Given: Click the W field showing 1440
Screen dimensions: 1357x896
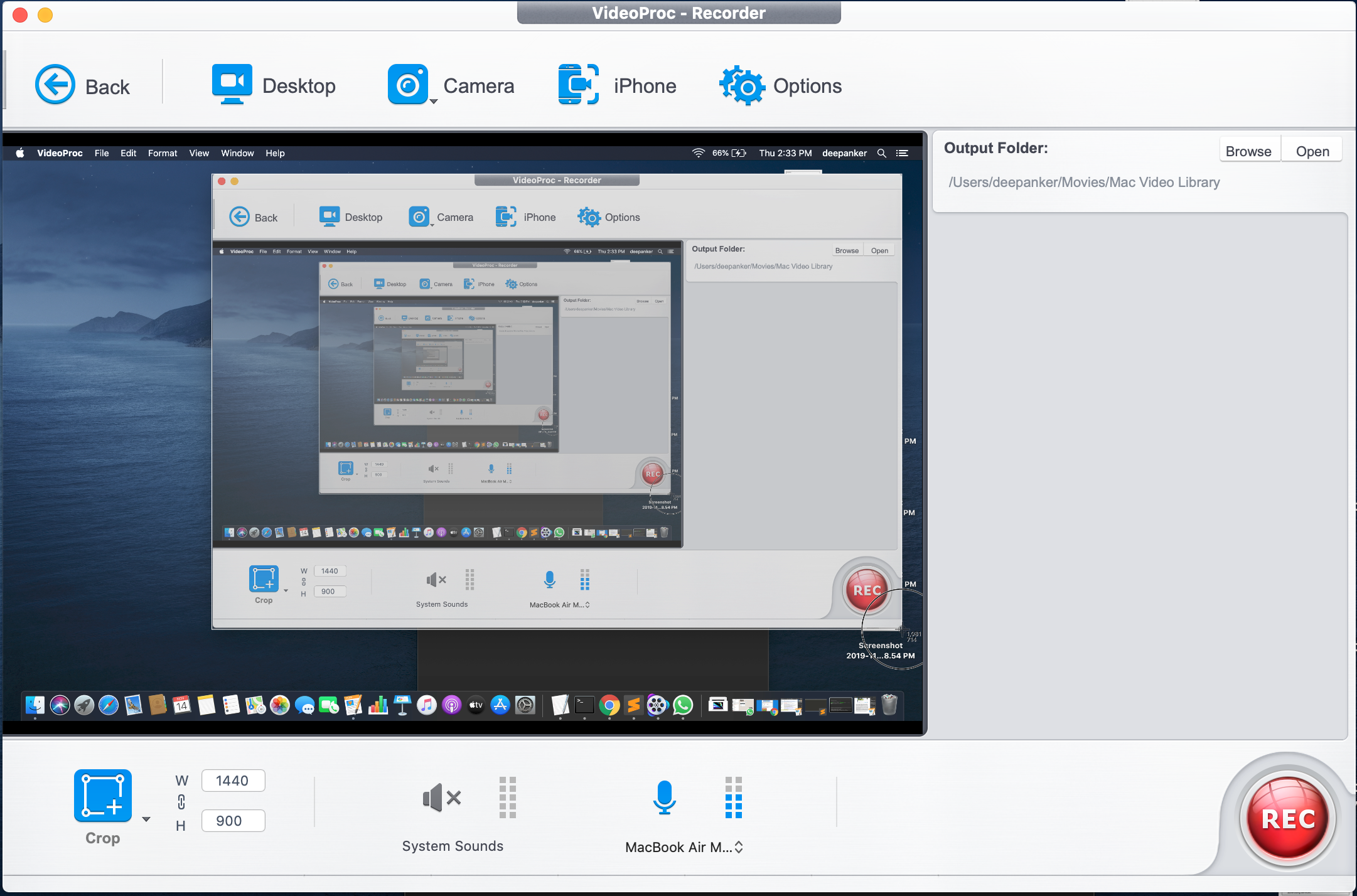Looking at the screenshot, I should coord(233,781).
